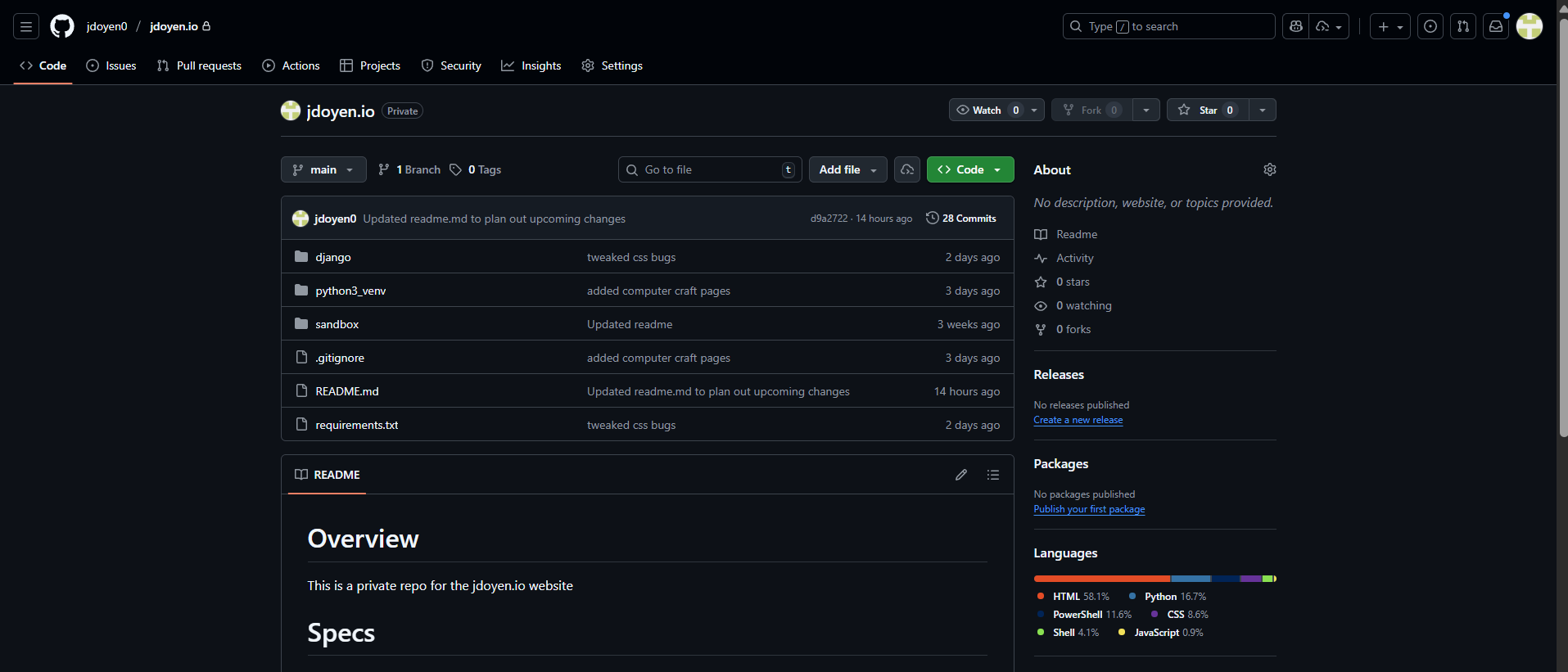Image resolution: width=1568 pixels, height=672 pixels.
Task: Click Create a new release link
Action: [1078, 420]
